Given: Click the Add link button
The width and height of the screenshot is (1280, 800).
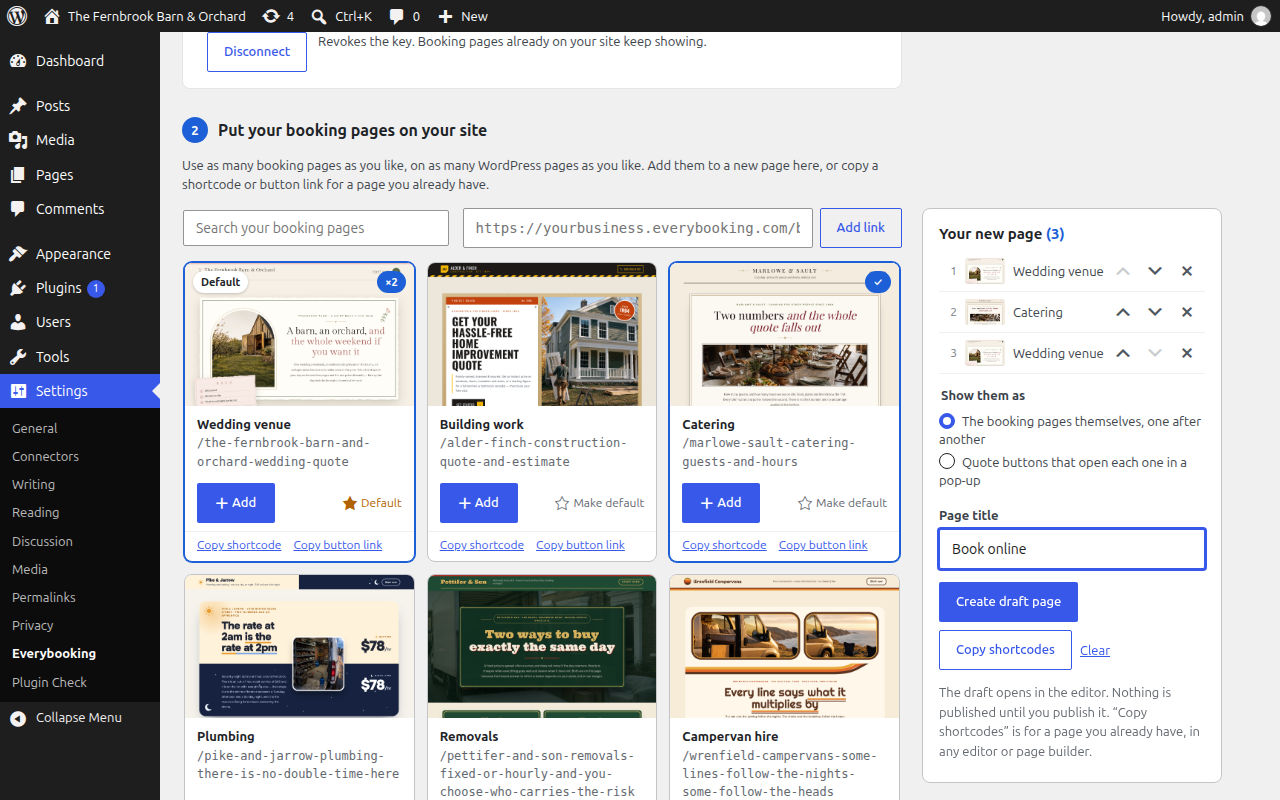Looking at the screenshot, I should pos(861,228).
